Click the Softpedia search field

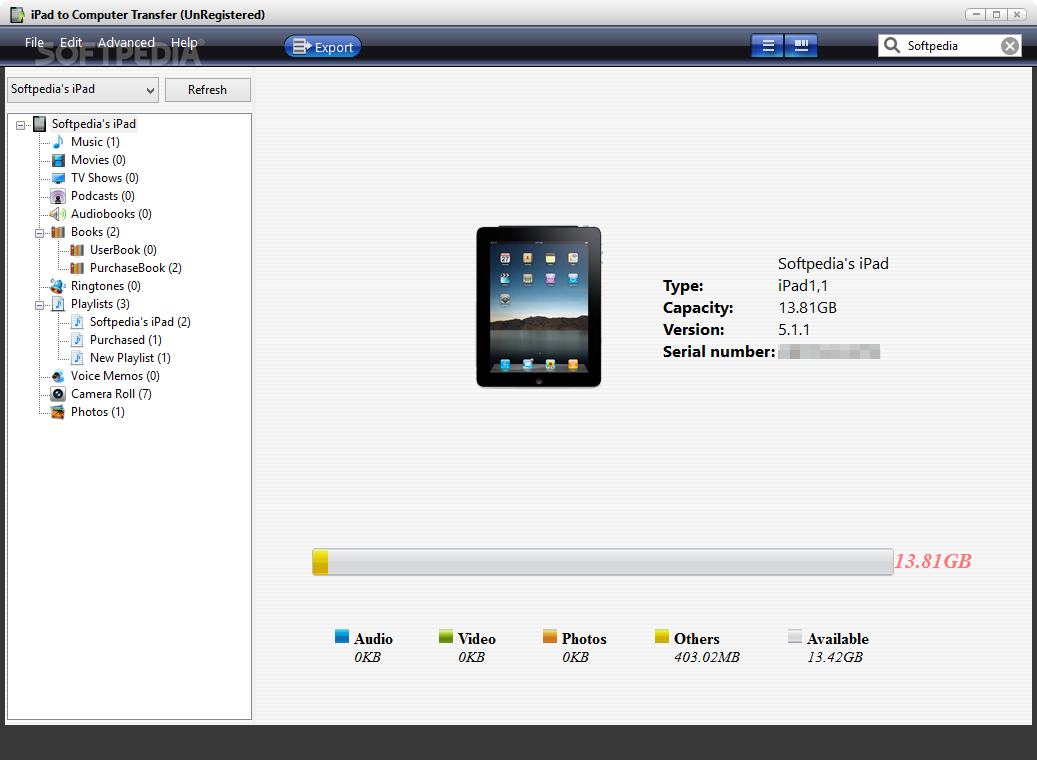952,46
